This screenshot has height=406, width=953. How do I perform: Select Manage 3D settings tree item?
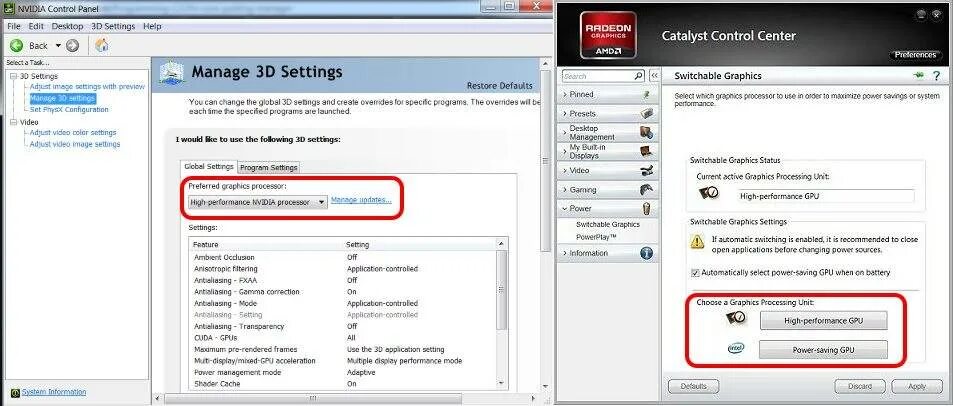coord(62,98)
